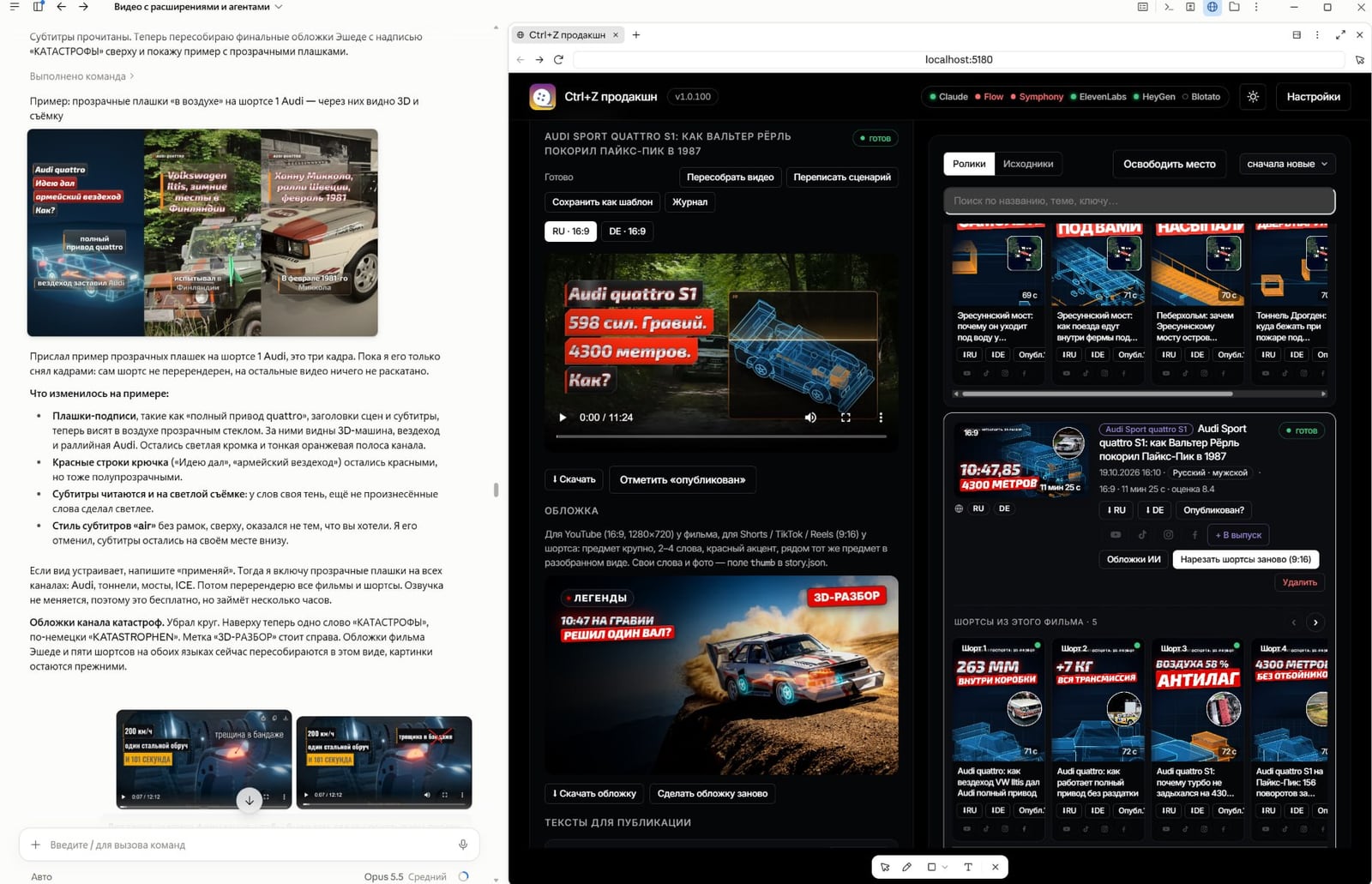Reload the localhost:5180 page
This screenshot has height=884, width=1372.
point(558,59)
